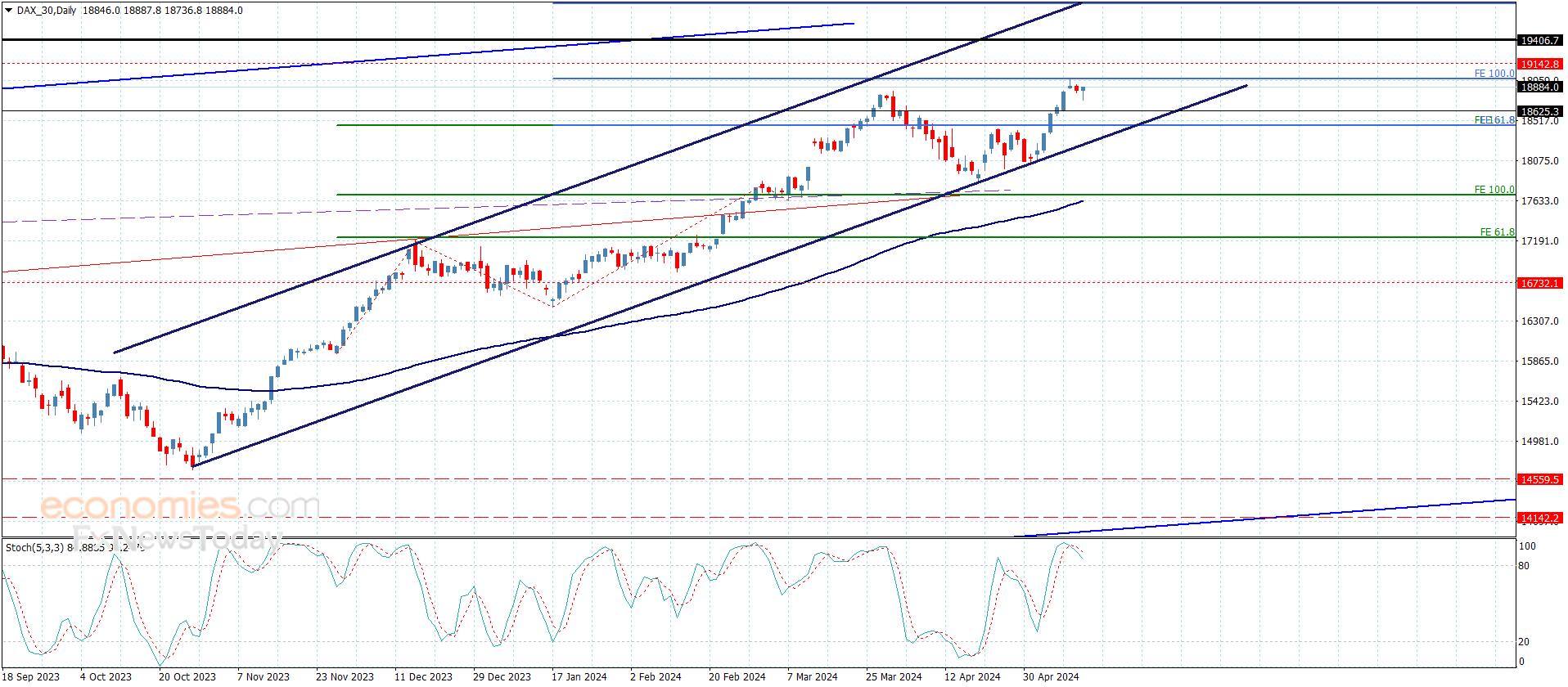This screenshot has width=1568, height=687.
Task: Select the black 19406.7 price label
Action: click(x=1539, y=40)
